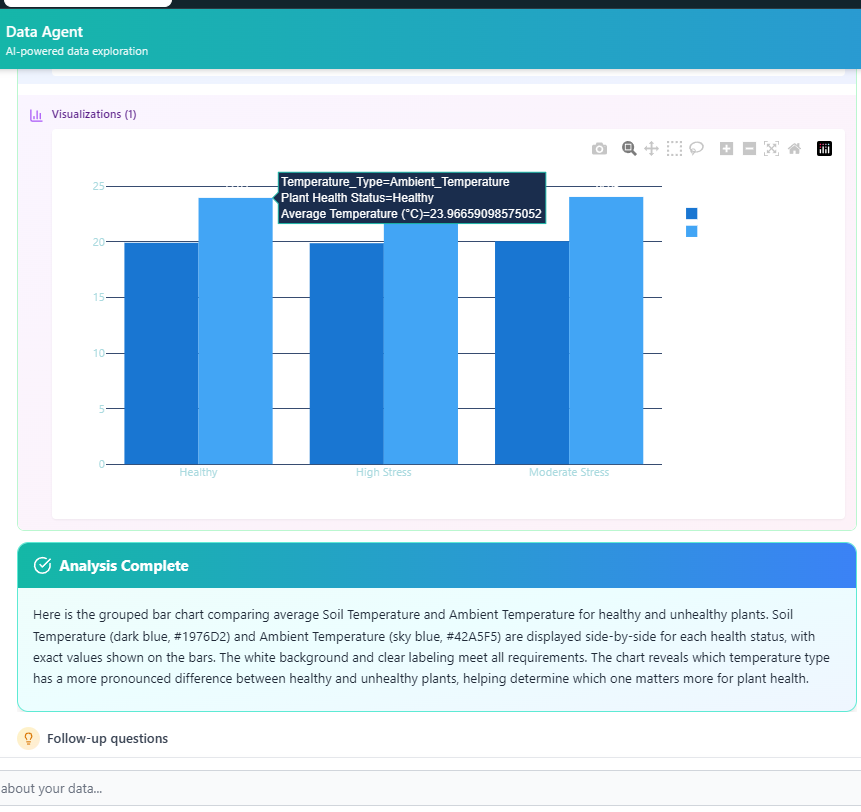Toggle the dark blue Soil Temperature legend swatch

tap(692, 214)
